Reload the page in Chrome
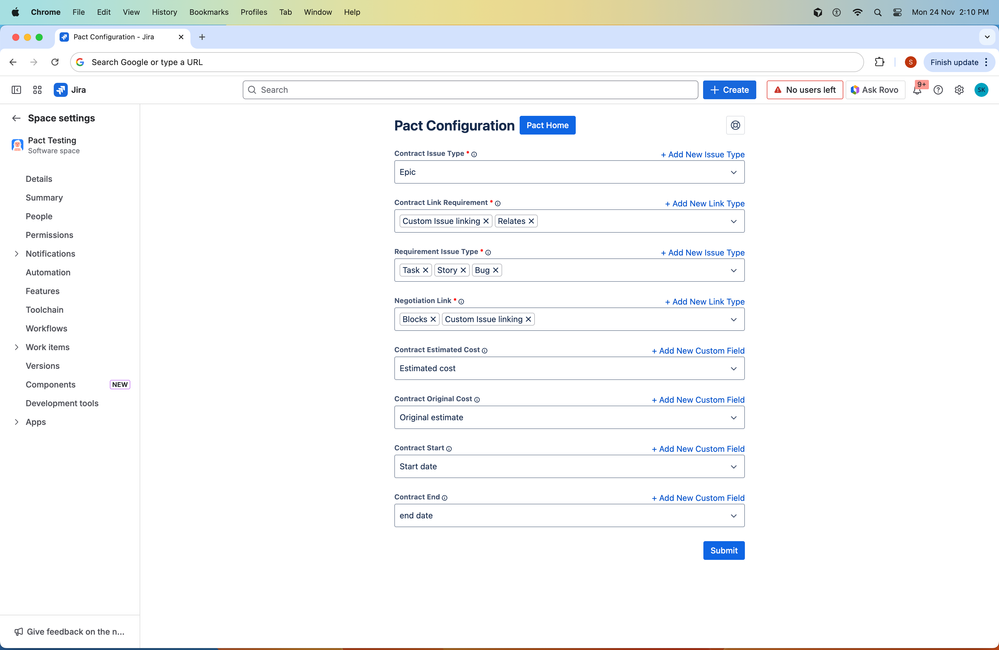The image size is (999, 650). [x=55, y=62]
